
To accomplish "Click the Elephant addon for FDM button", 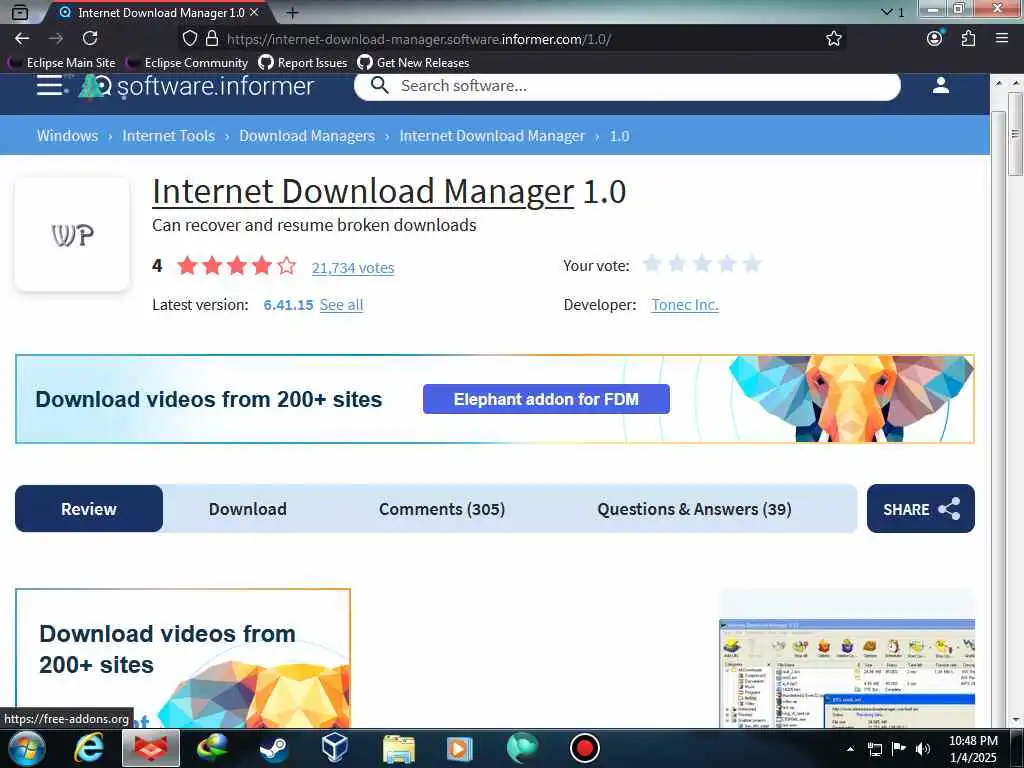I will click(546, 399).
